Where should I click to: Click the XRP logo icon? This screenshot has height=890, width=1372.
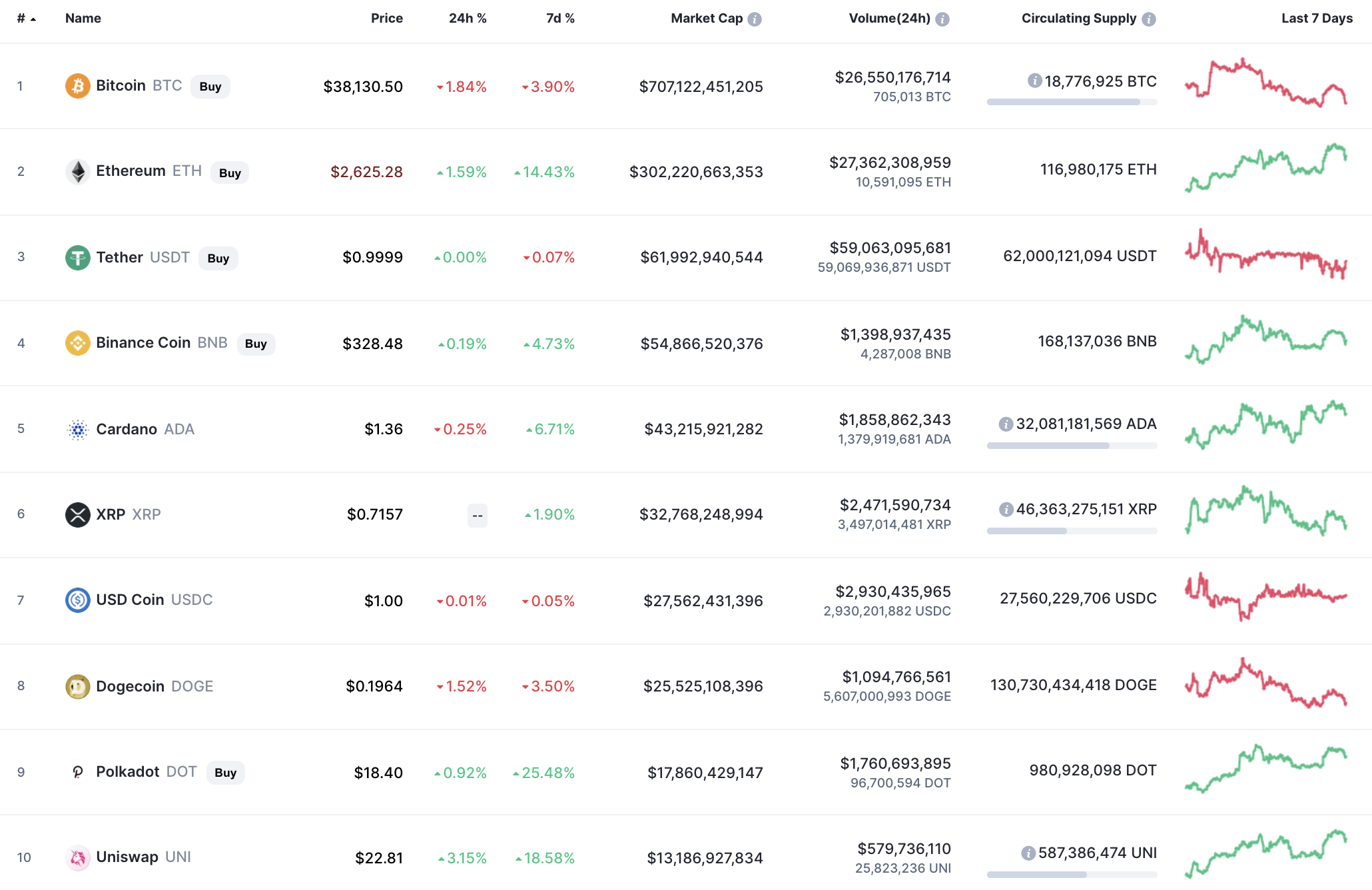(x=77, y=514)
